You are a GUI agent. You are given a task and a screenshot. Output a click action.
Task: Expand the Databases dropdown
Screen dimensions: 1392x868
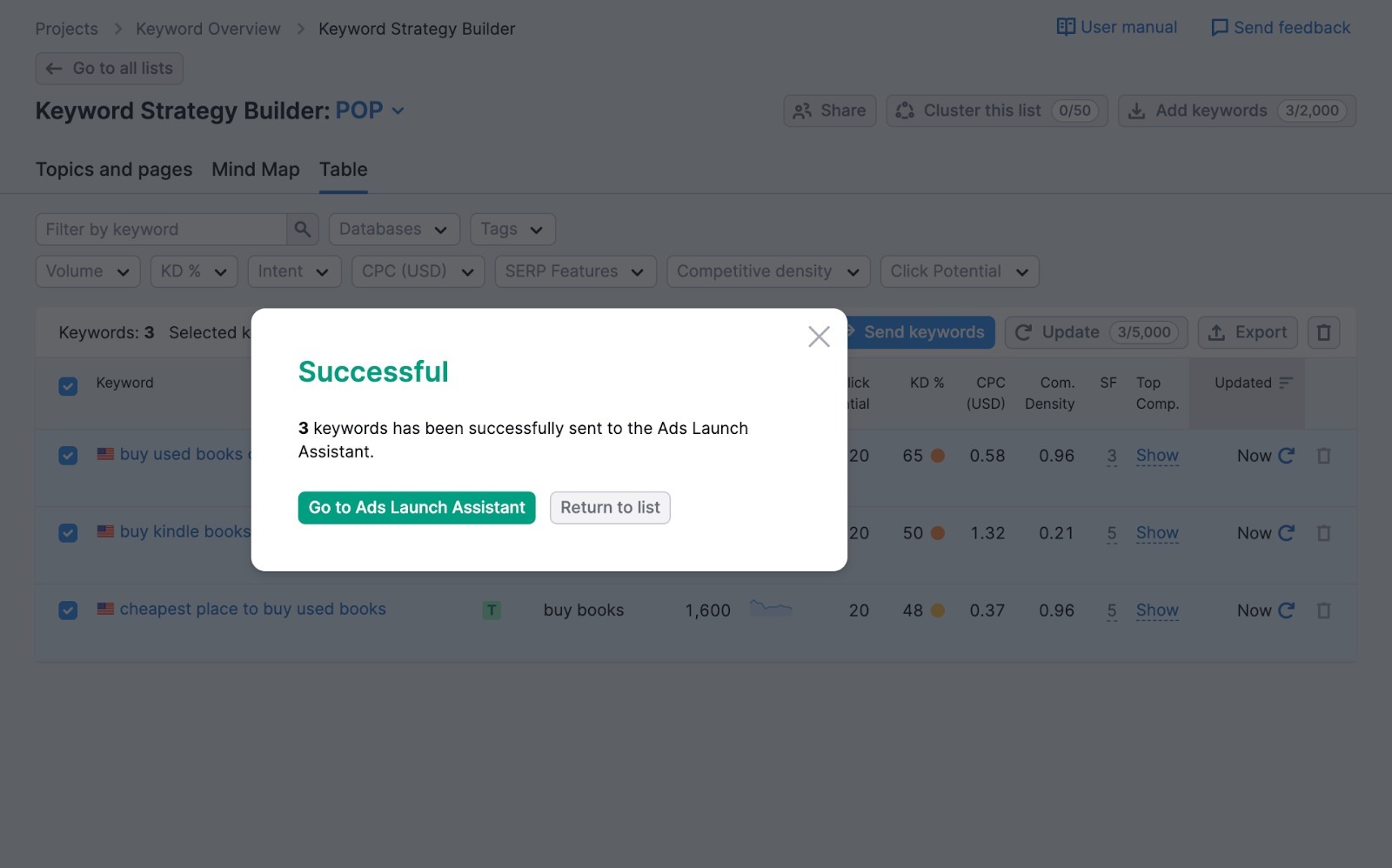tap(394, 230)
